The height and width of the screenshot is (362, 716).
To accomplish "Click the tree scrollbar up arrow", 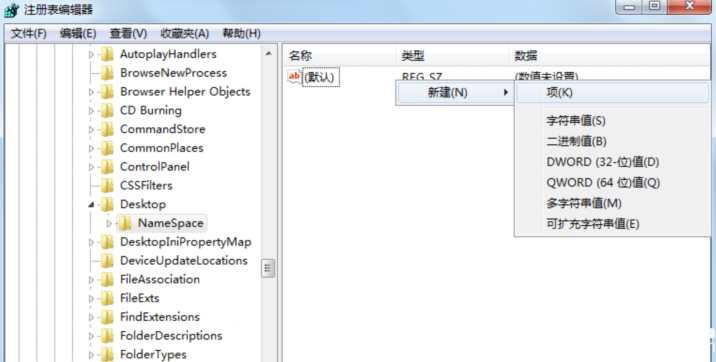I will tap(268, 53).
